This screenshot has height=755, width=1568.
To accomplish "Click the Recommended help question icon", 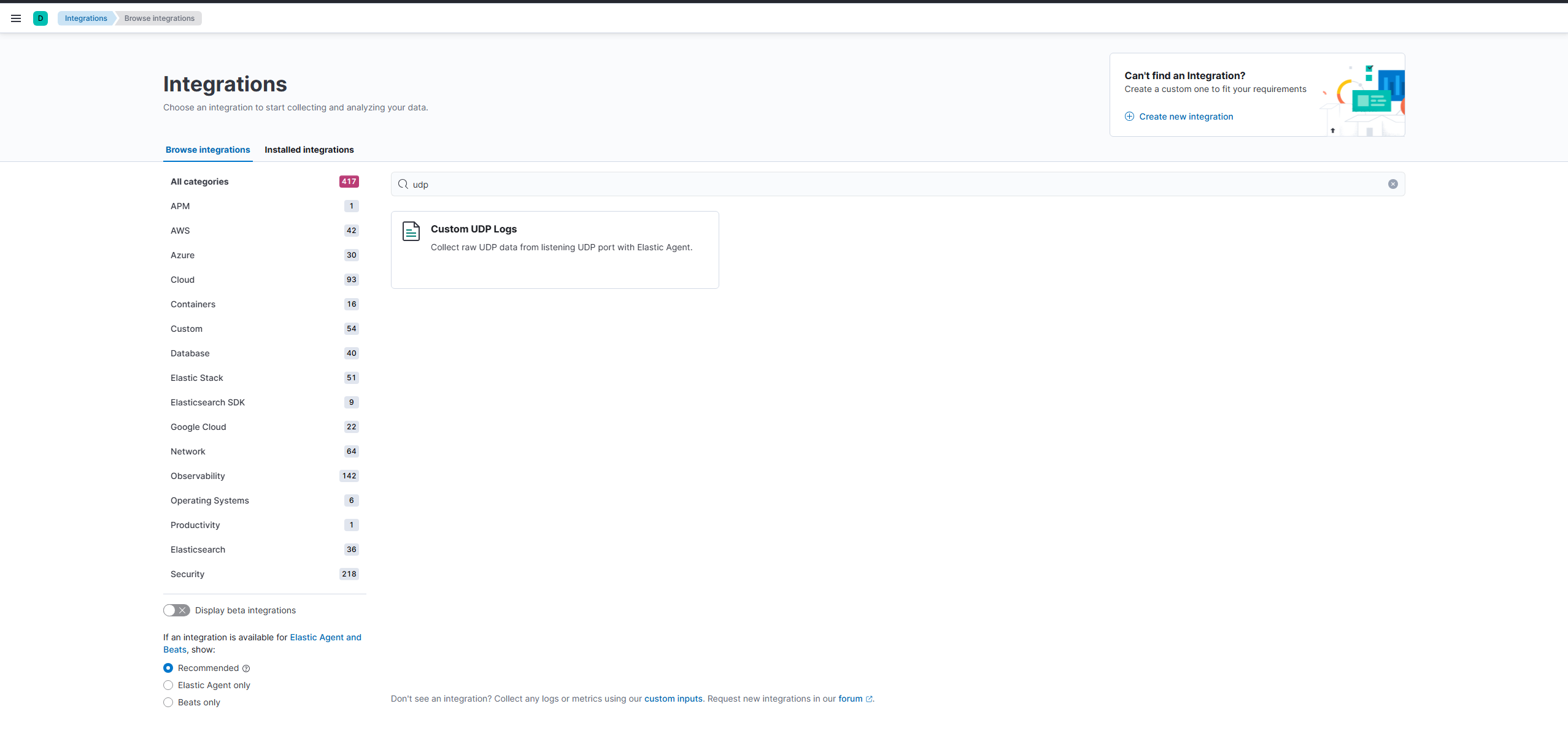I will [246, 669].
